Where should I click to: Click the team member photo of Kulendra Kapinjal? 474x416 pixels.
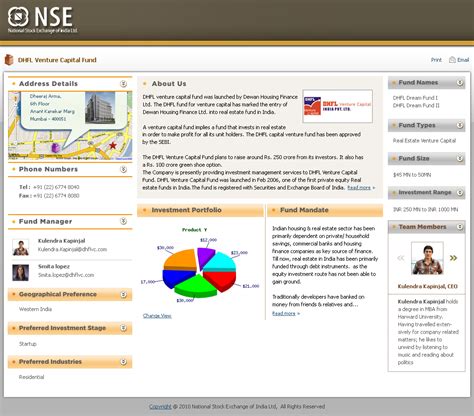(427, 259)
